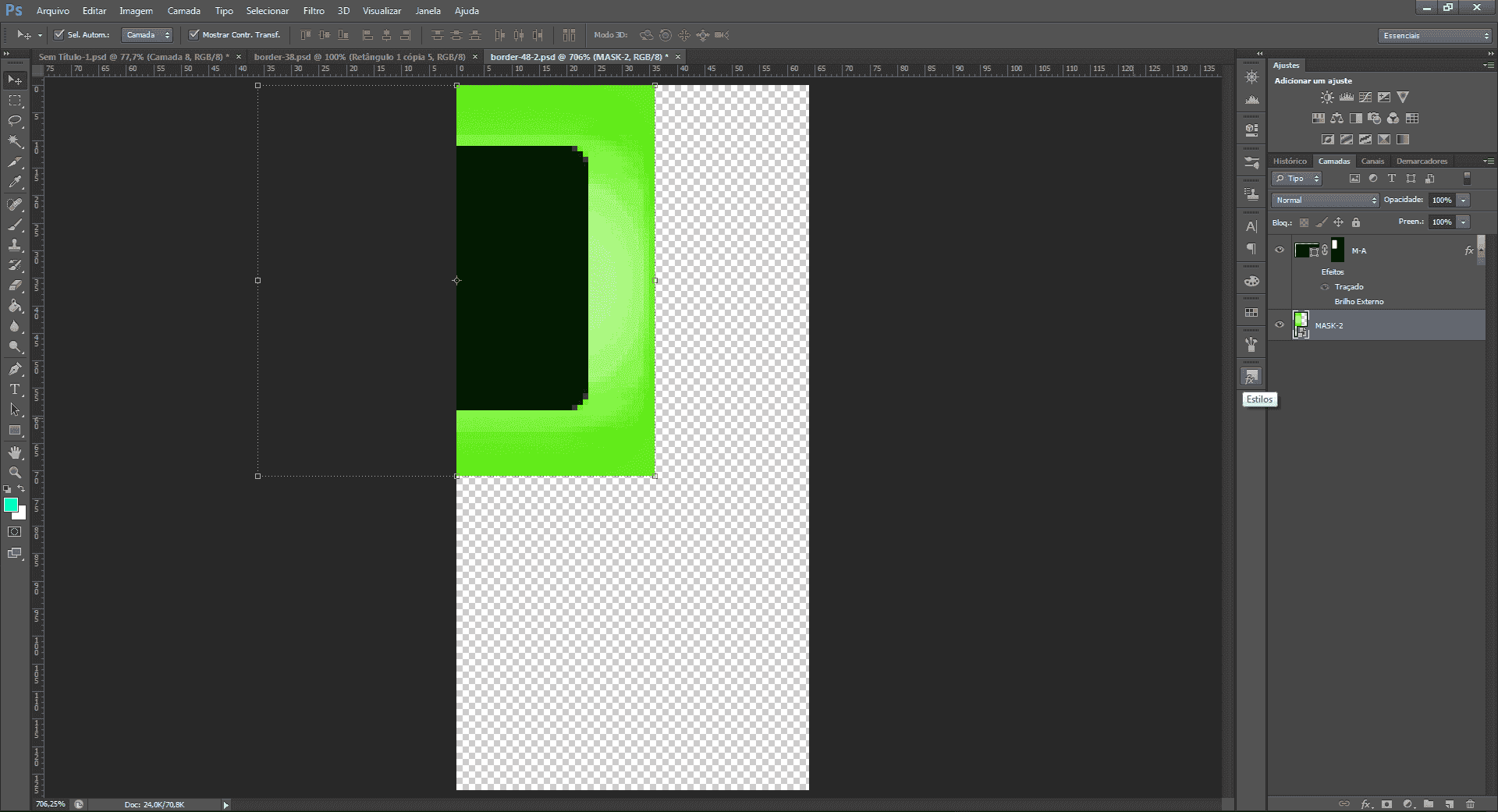Click the Brilho Externo layer effect
Screen dimensions: 1498x812
point(1359,301)
